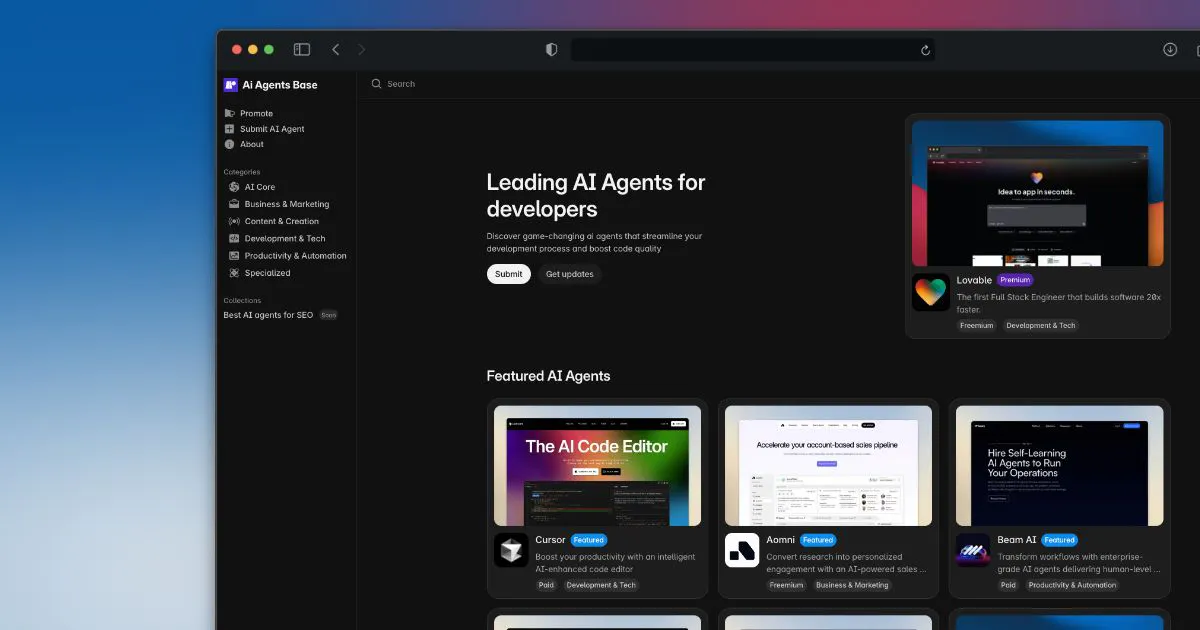Click the Premium badge on Lovable

[x=1015, y=281]
